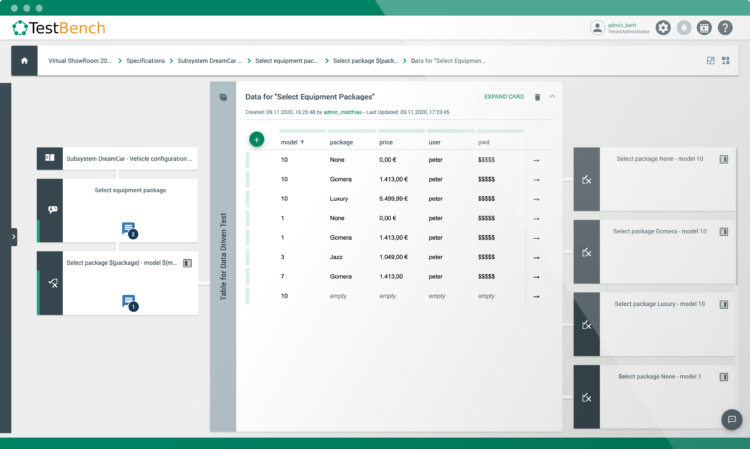The width and height of the screenshot is (750, 449).
Task: Click the test icon of Select package ${package} card
Action: [52, 283]
